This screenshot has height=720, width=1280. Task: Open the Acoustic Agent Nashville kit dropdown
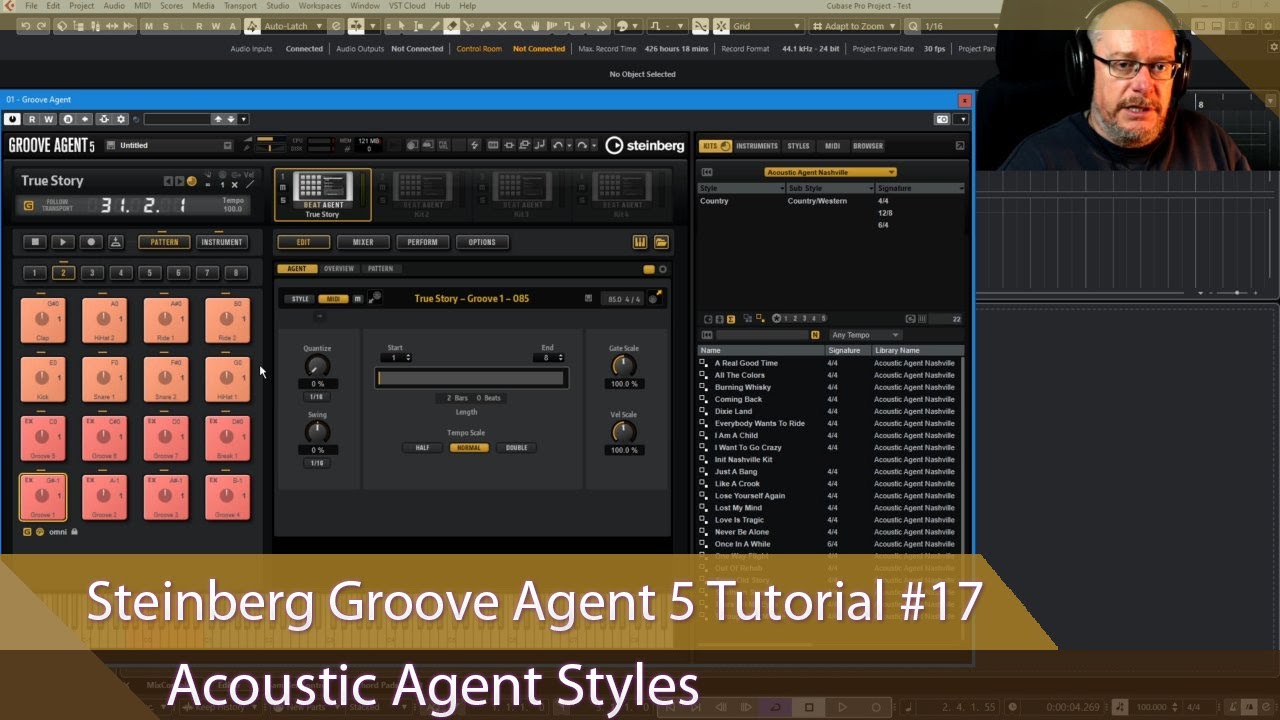831,172
